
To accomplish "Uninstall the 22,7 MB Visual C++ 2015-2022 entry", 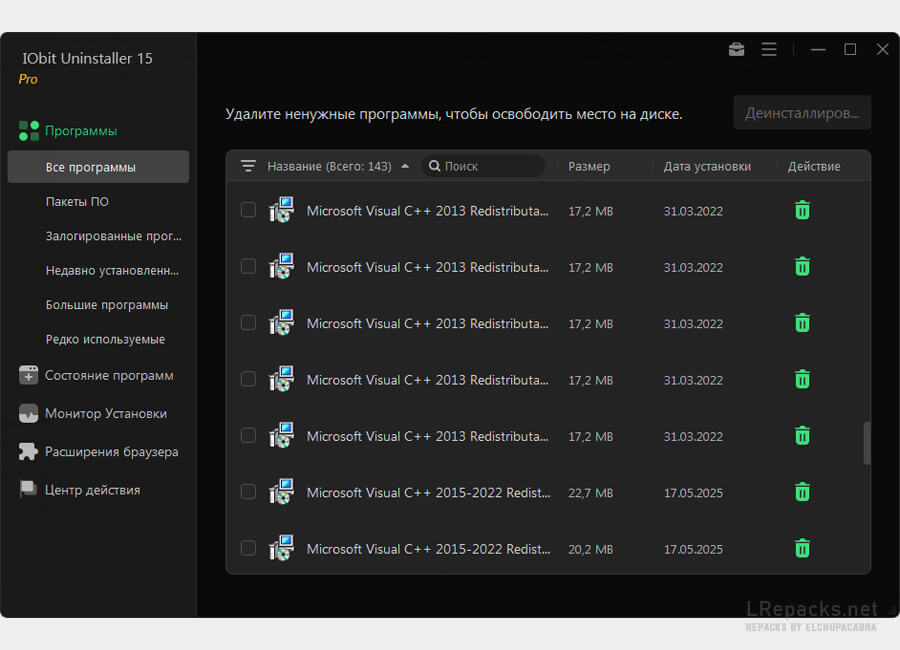I will [802, 492].
